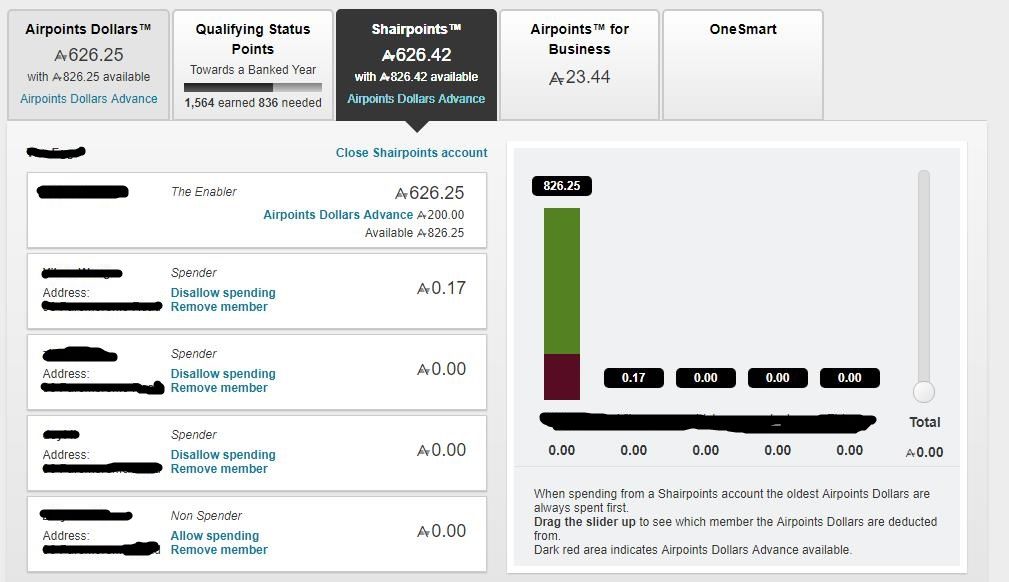Remove the member with A0.17 balance
This screenshot has width=1009, height=582.
coord(219,306)
